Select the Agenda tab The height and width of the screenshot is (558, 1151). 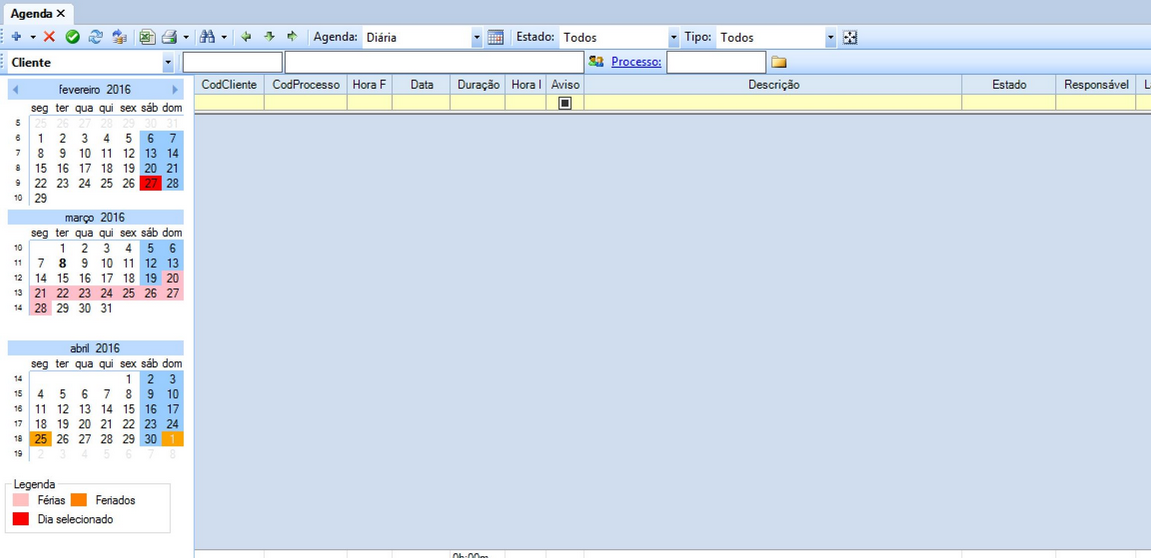tap(32, 13)
